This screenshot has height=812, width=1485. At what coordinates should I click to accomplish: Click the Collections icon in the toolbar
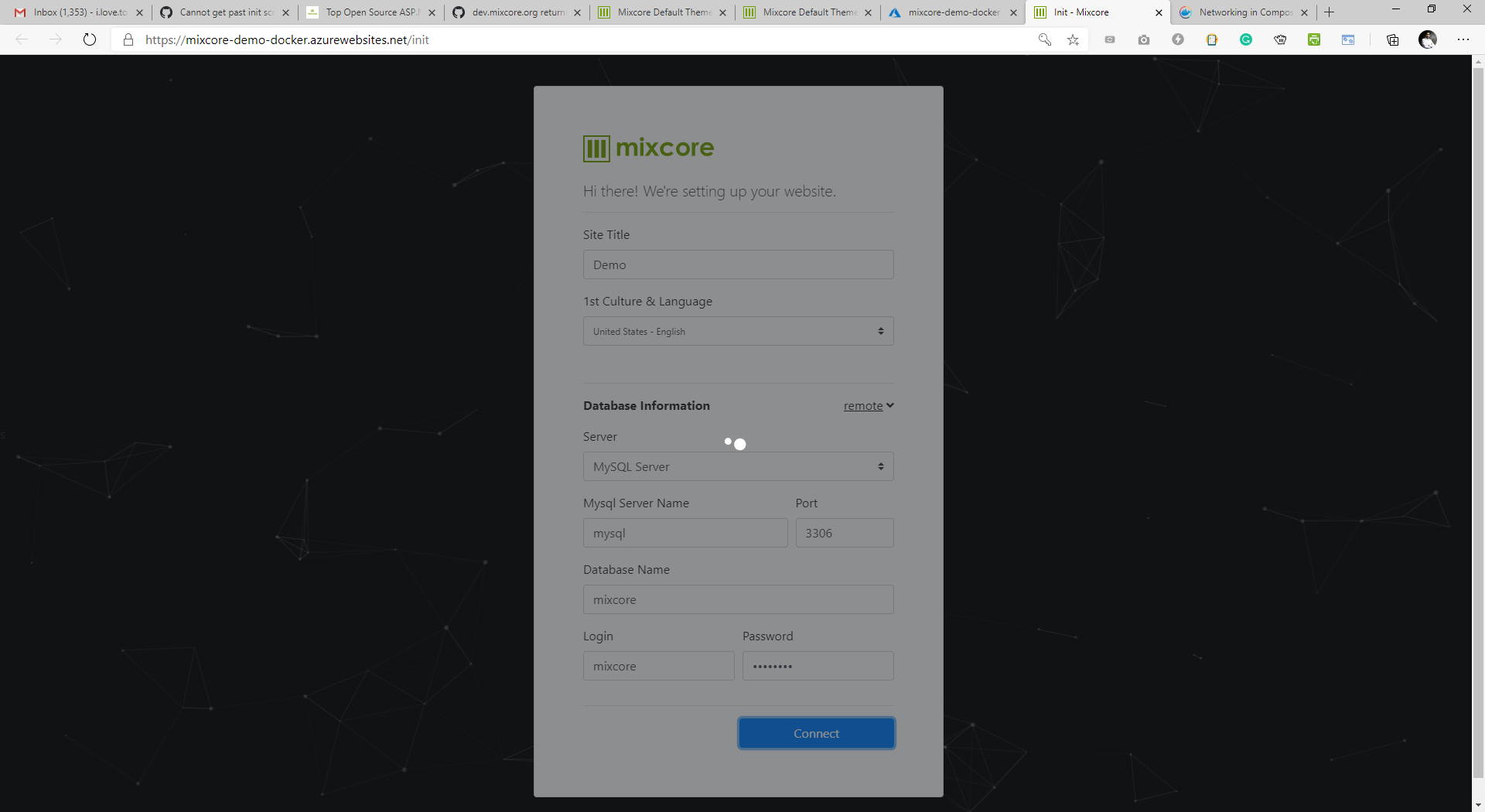point(1392,39)
